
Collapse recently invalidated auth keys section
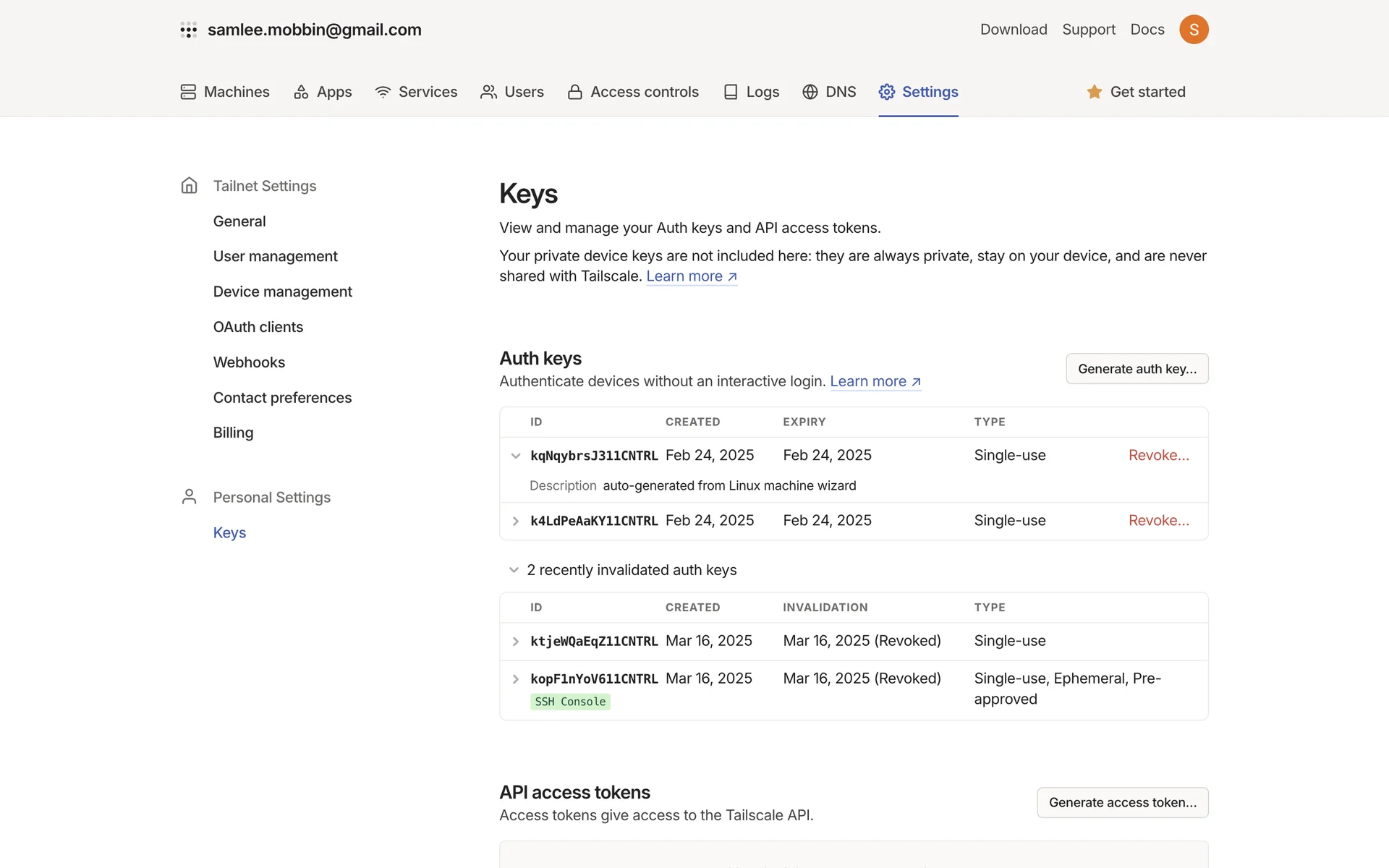click(x=514, y=570)
